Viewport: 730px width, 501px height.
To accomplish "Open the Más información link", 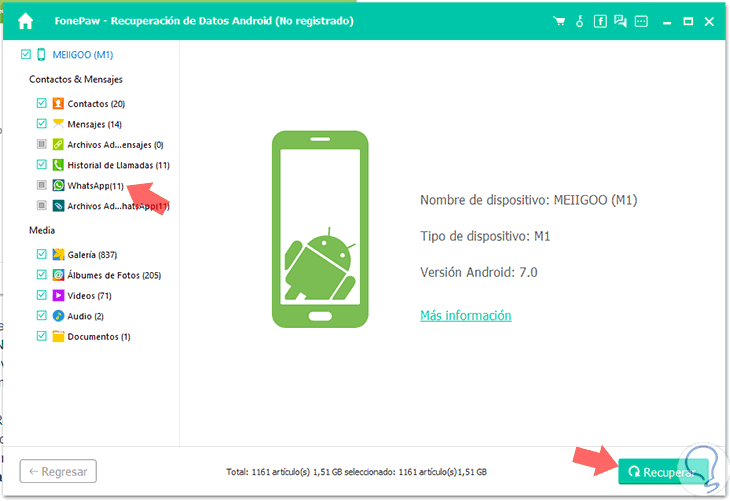I will (466, 315).
